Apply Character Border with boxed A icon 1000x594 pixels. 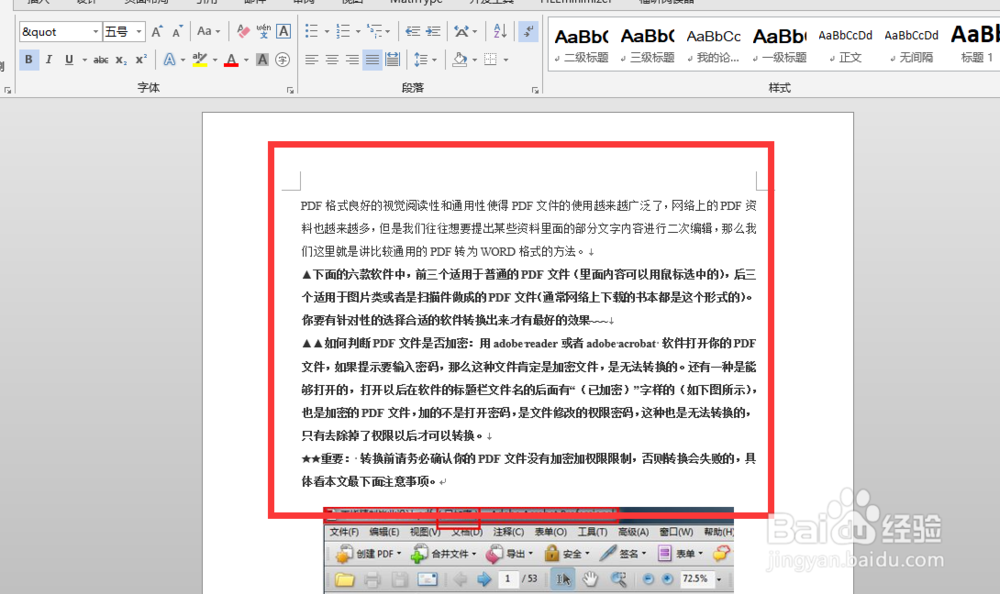click(x=284, y=31)
